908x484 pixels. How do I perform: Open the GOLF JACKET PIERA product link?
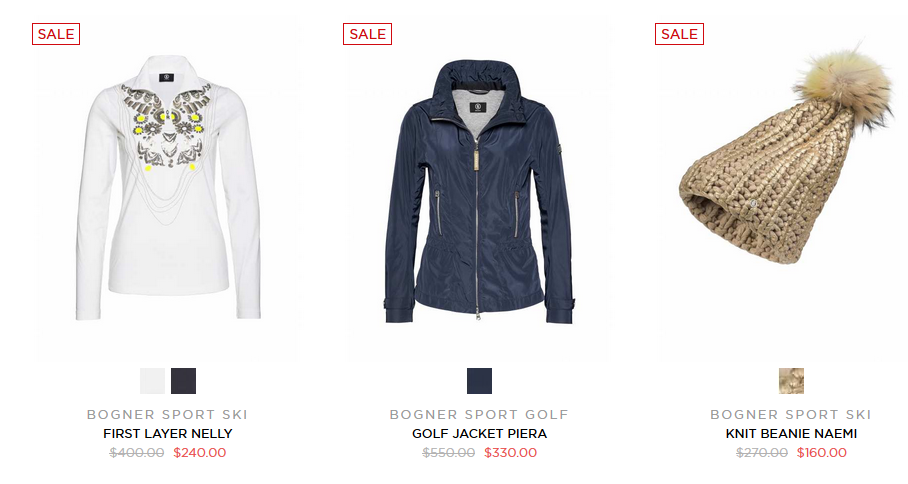click(479, 434)
